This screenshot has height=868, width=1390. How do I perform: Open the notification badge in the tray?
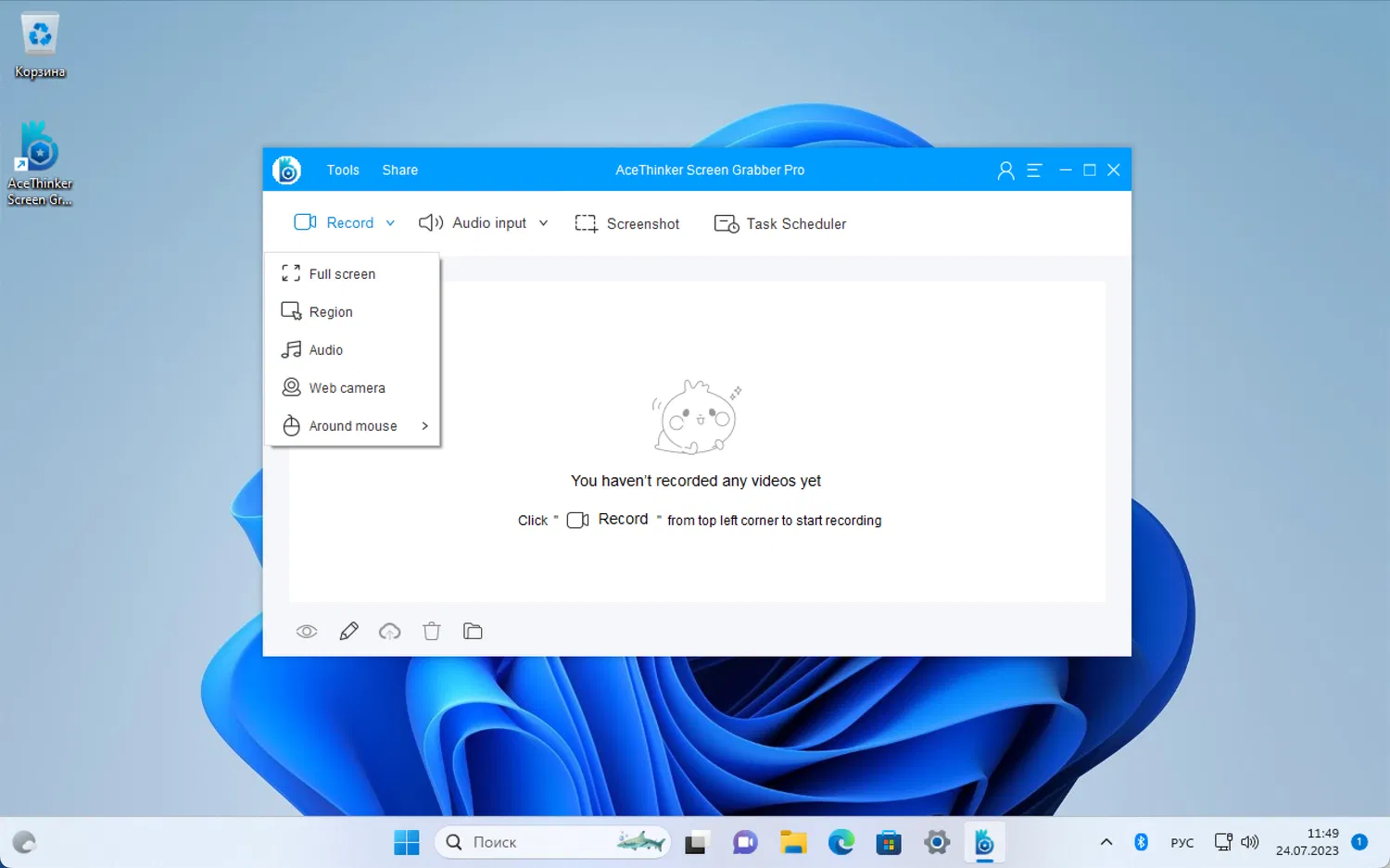coord(1359,842)
